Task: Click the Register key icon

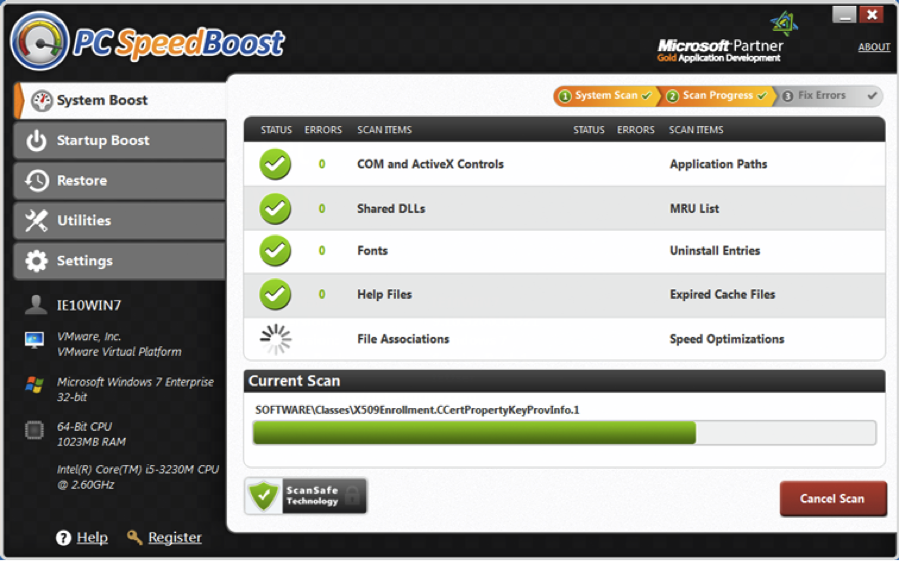Action: pyautogui.click(x=135, y=537)
